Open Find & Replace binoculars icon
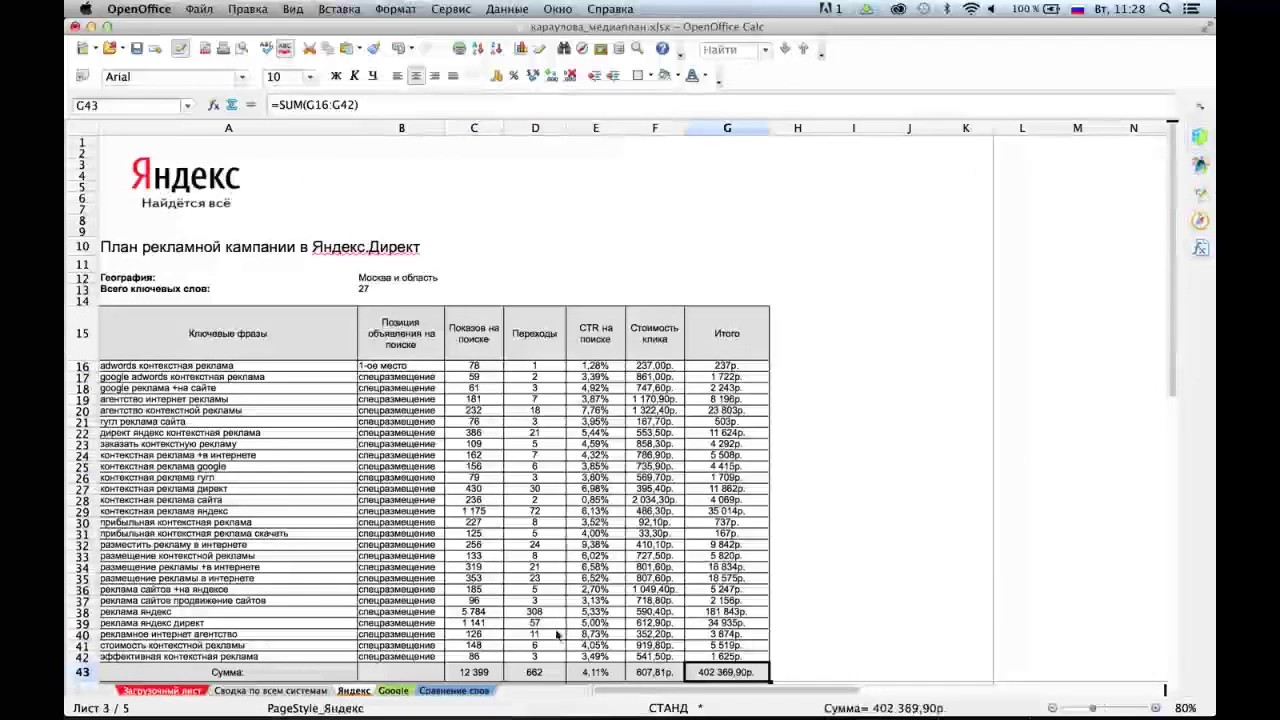 tap(564, 48)
